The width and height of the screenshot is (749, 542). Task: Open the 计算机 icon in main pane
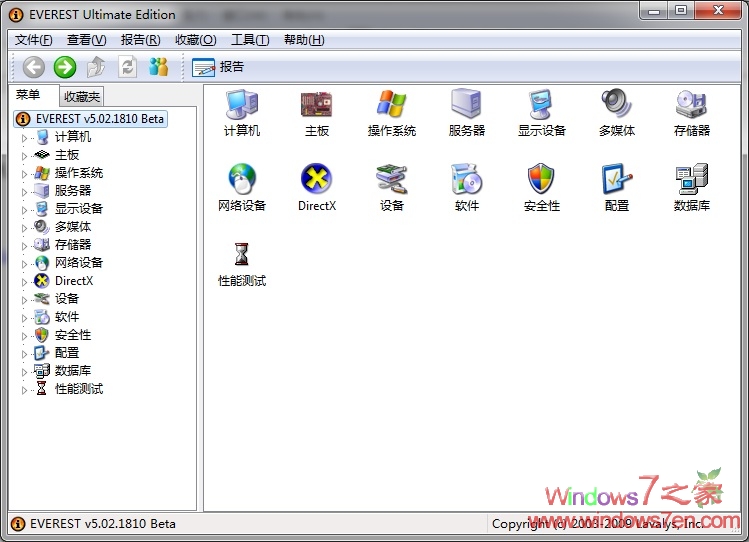point(242,104)
